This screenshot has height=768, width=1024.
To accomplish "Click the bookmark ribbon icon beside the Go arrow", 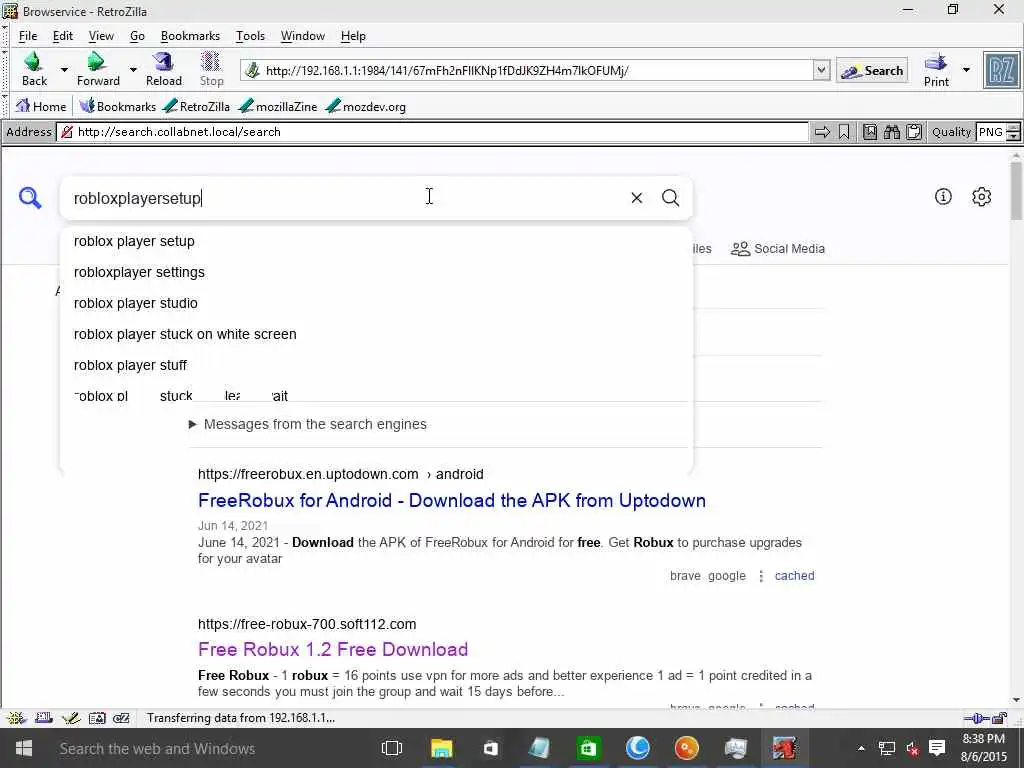I will pos(844,132).
